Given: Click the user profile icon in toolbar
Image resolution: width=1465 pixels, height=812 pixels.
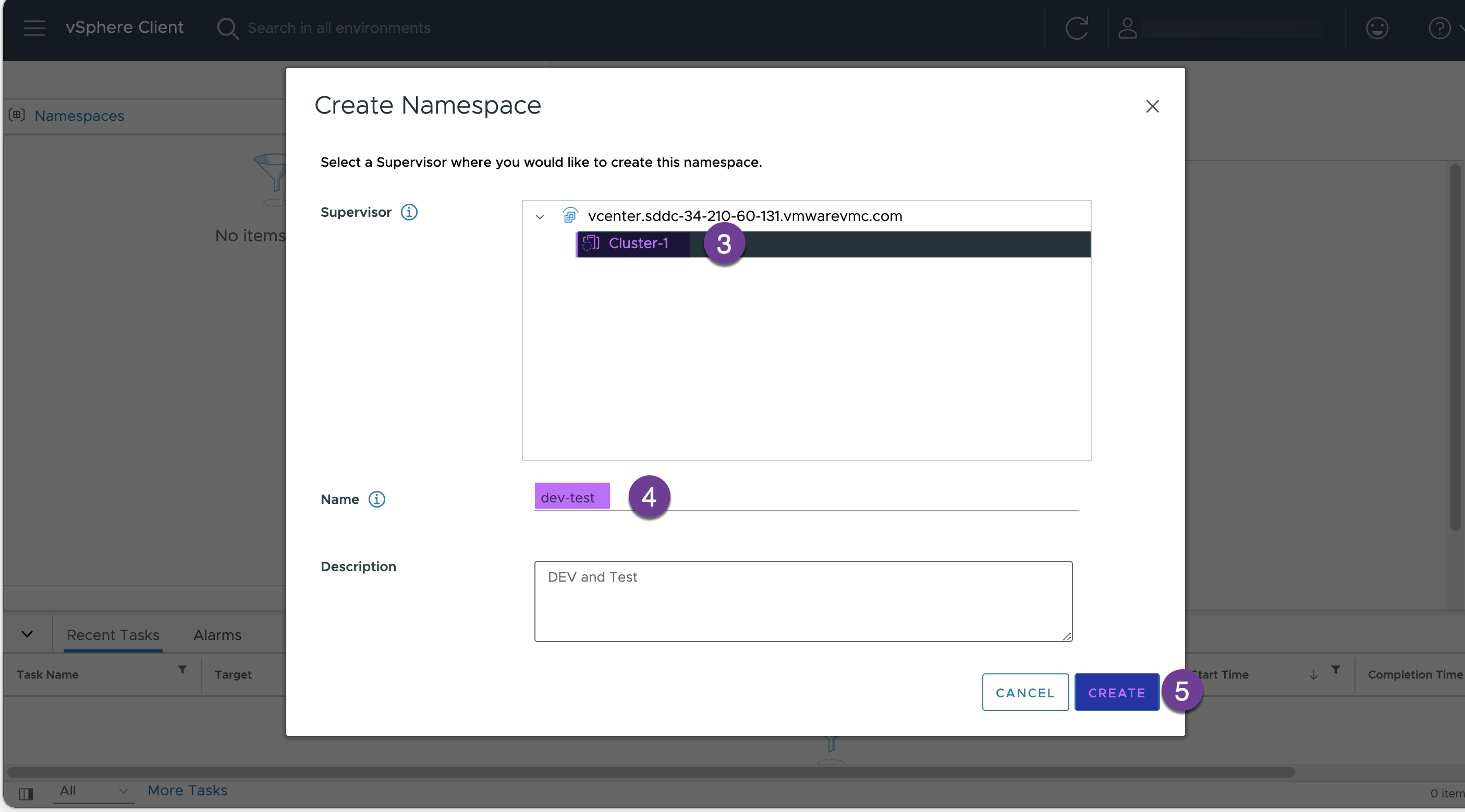Looking at the screenshot, I should pyautogui.click(x=1128, y=26).
